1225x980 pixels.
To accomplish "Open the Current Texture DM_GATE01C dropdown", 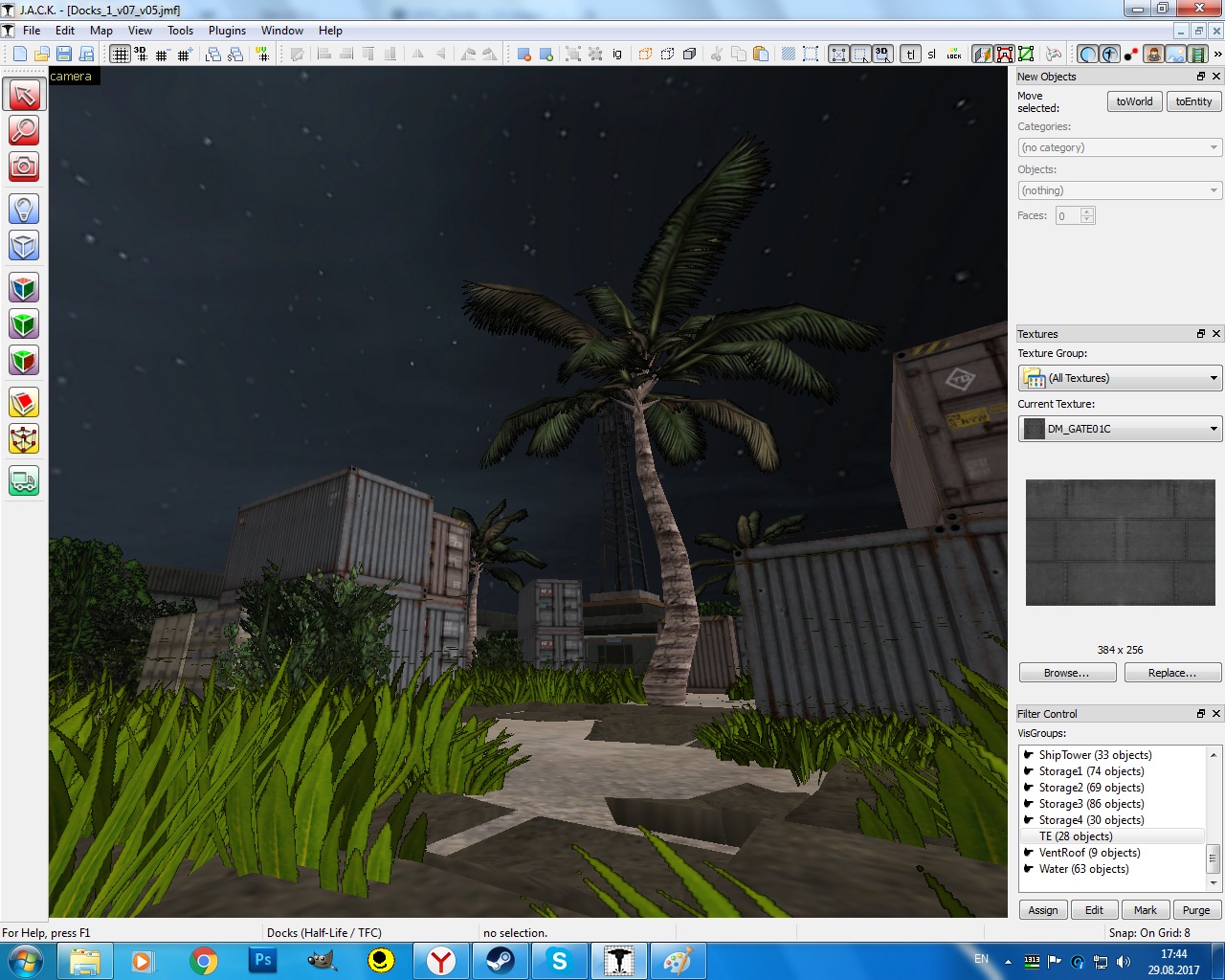I will pyautogui.click(x=1120, y=429).
